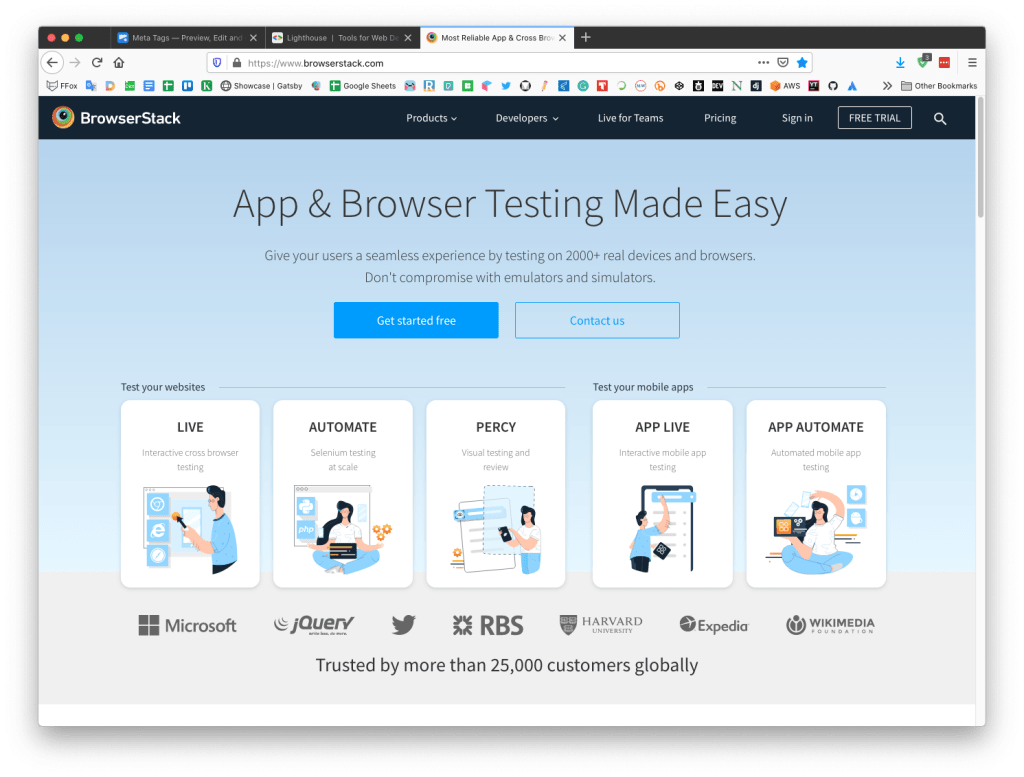
Task: Click the blue bookmark star
Action: point(802,63)
